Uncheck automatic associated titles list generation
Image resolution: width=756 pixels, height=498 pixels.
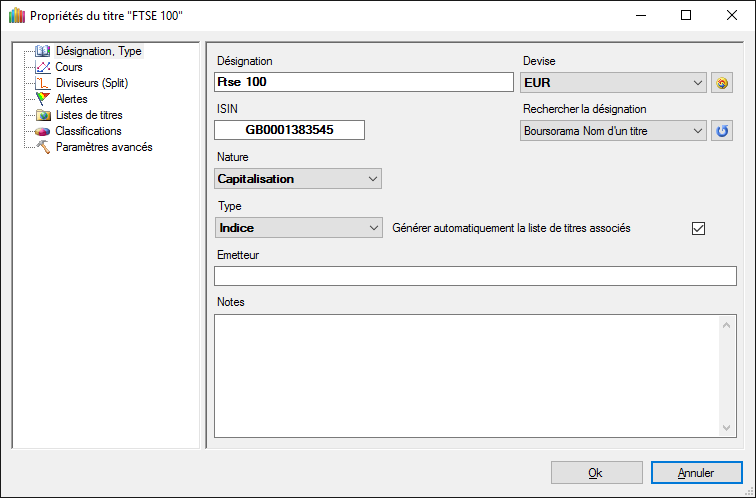click(699, 228)
